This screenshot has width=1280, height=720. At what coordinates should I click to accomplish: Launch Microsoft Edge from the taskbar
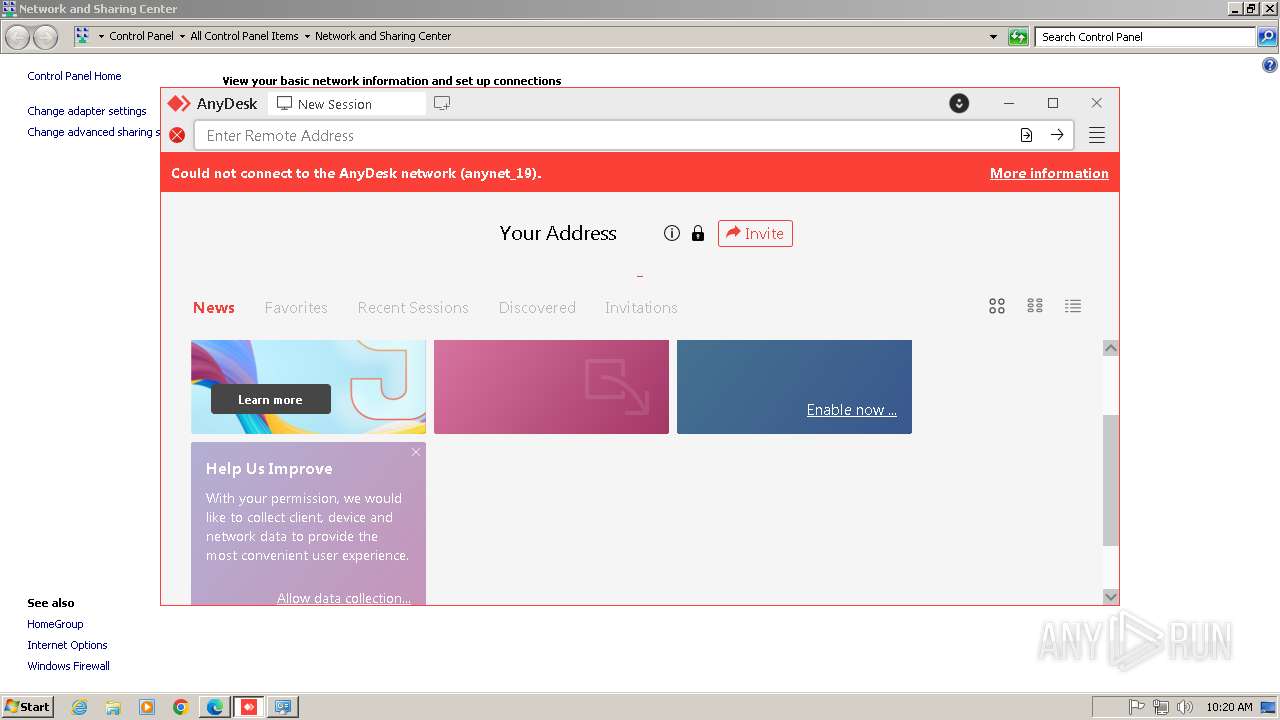pyautogui.click(x=215, y=707)
